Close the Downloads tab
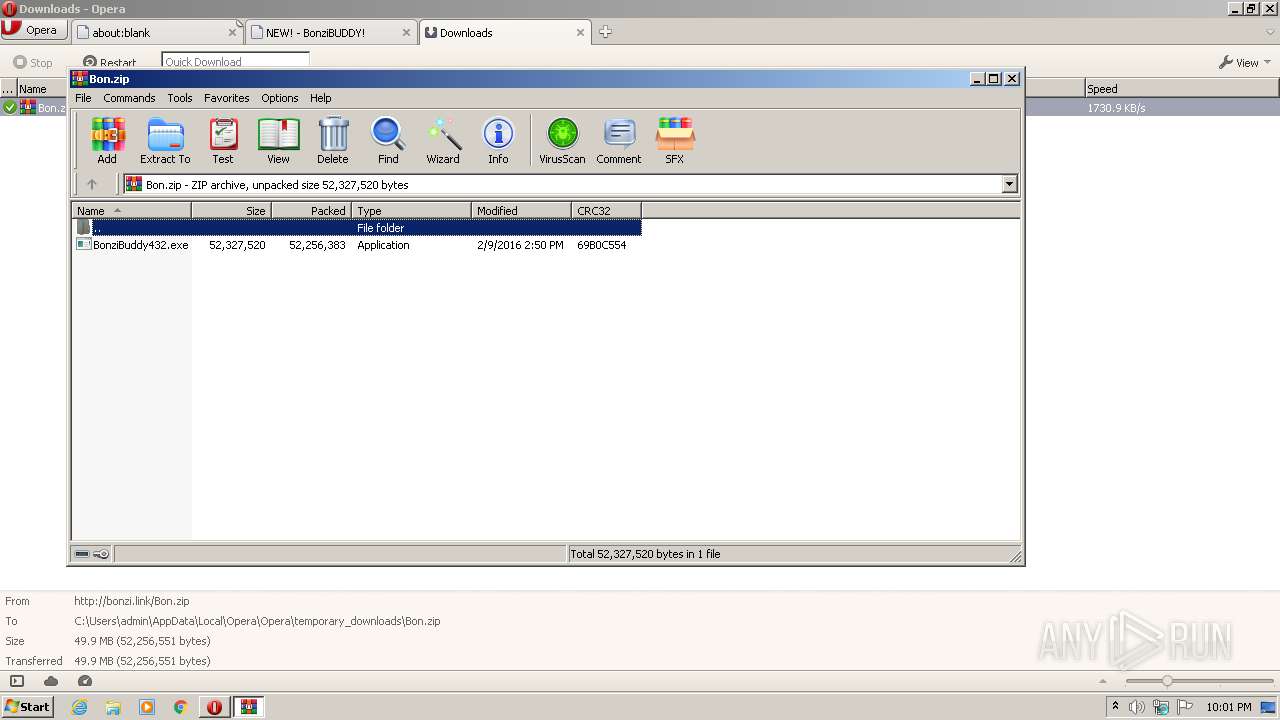1280x720 pixels. [580, 32]
